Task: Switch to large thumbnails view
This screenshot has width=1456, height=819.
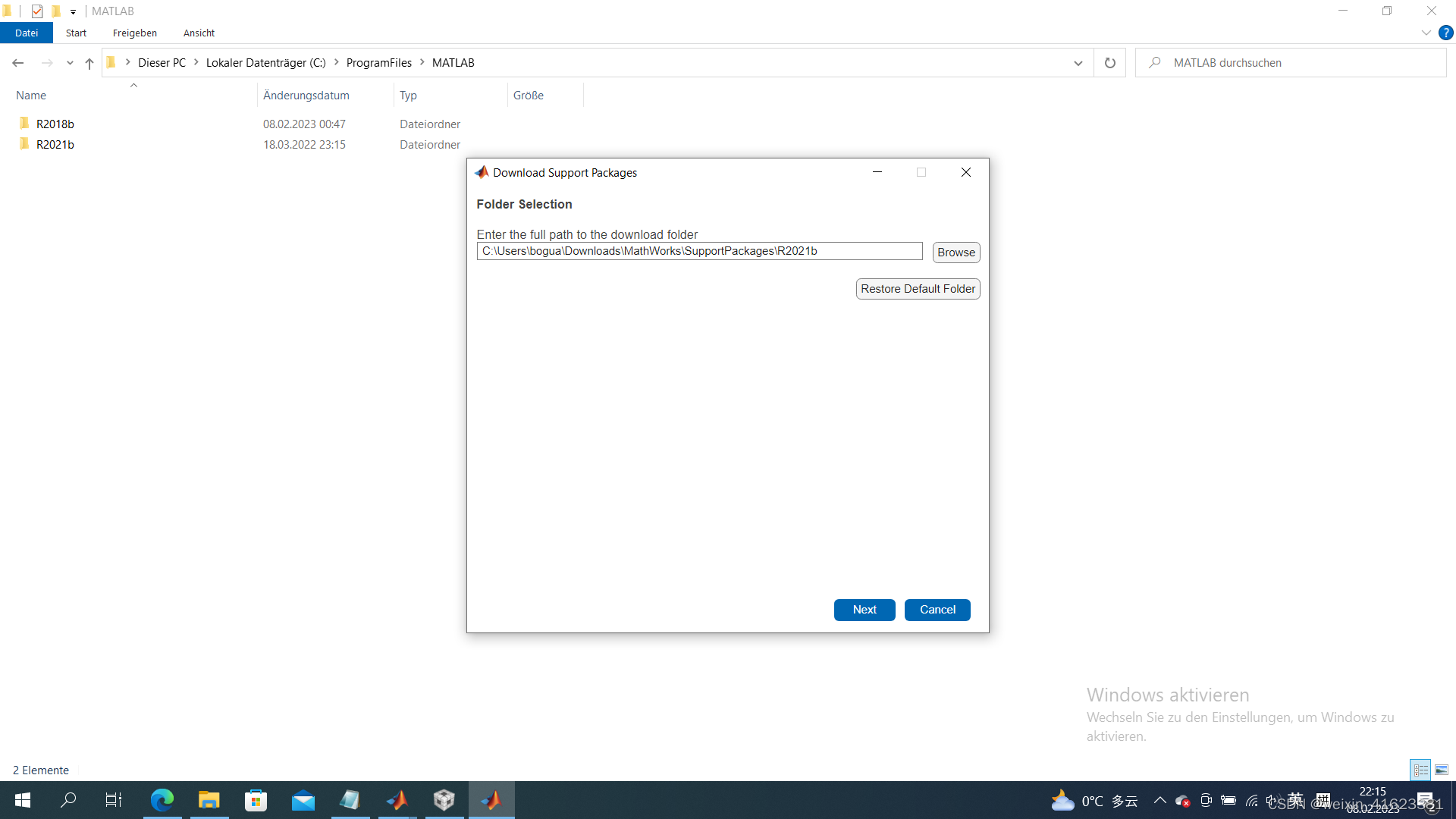Action: [x=1441, y=770]
